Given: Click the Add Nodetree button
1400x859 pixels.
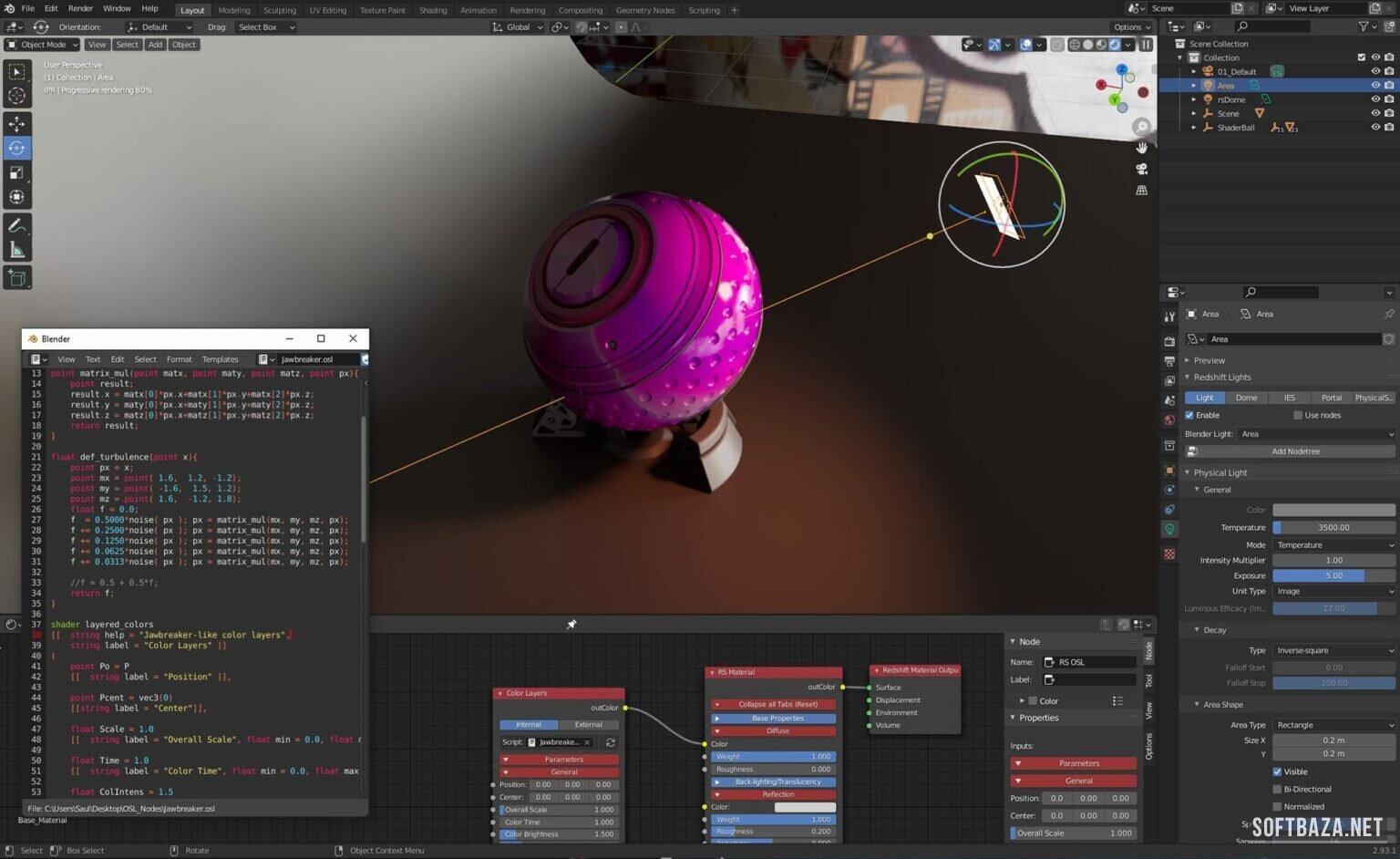Looking at the screenshot, I should (x=1295, y=451).
